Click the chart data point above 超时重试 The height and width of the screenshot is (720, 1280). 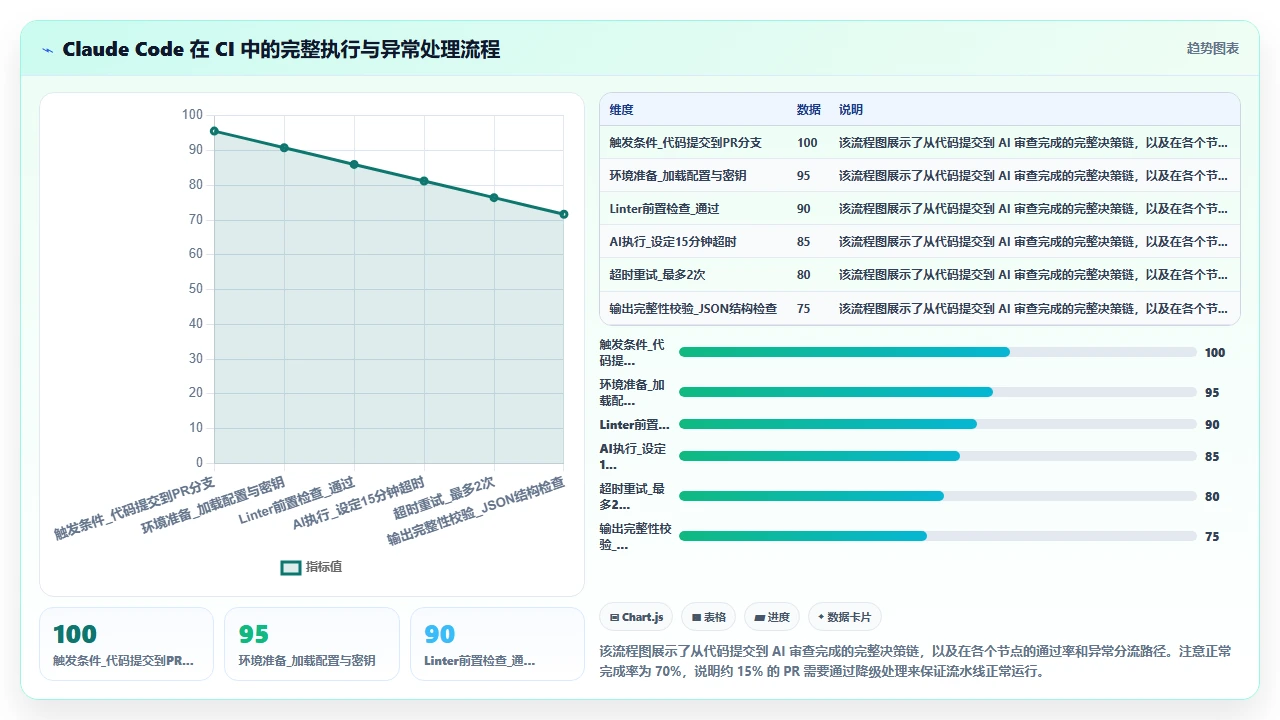[494, 198]
